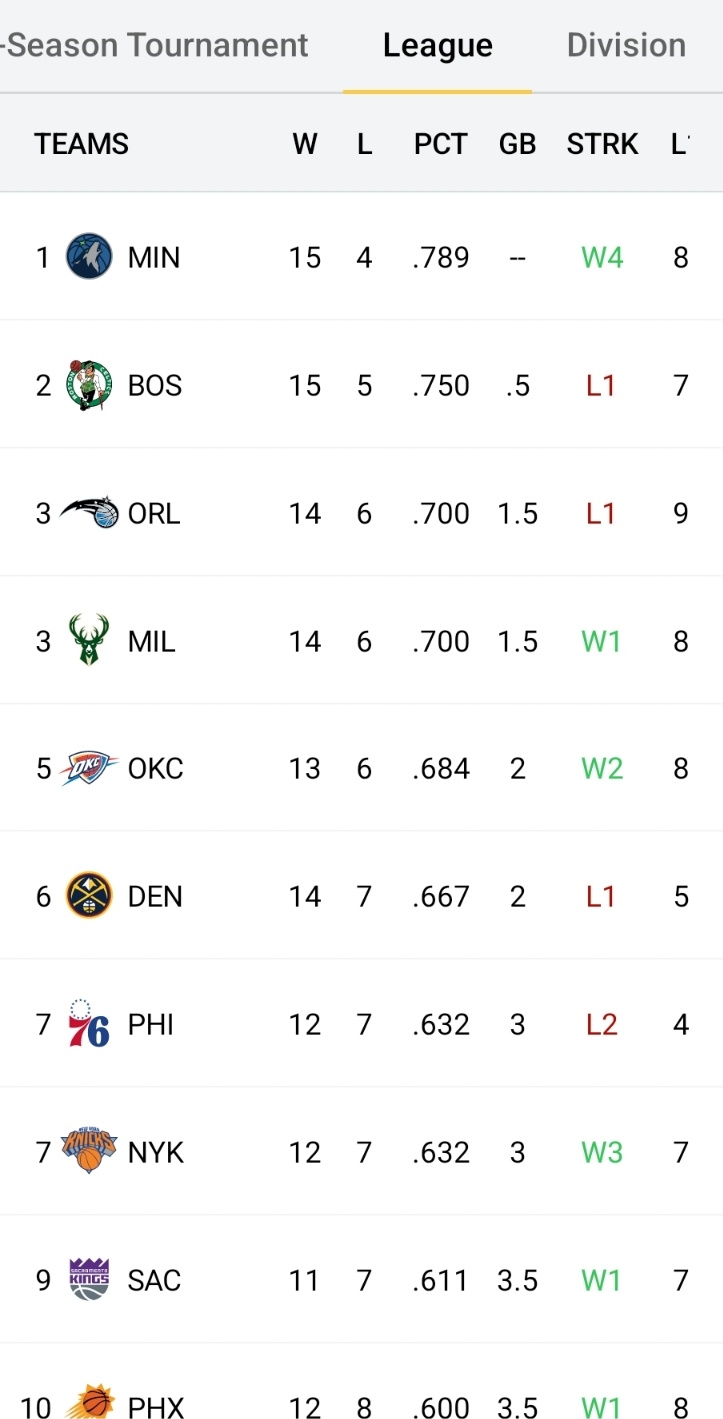Tap the OKC Thunder logo
The height and width of the screenshot is (1419, 723).
pyautogui.click(x=89, y=768)
